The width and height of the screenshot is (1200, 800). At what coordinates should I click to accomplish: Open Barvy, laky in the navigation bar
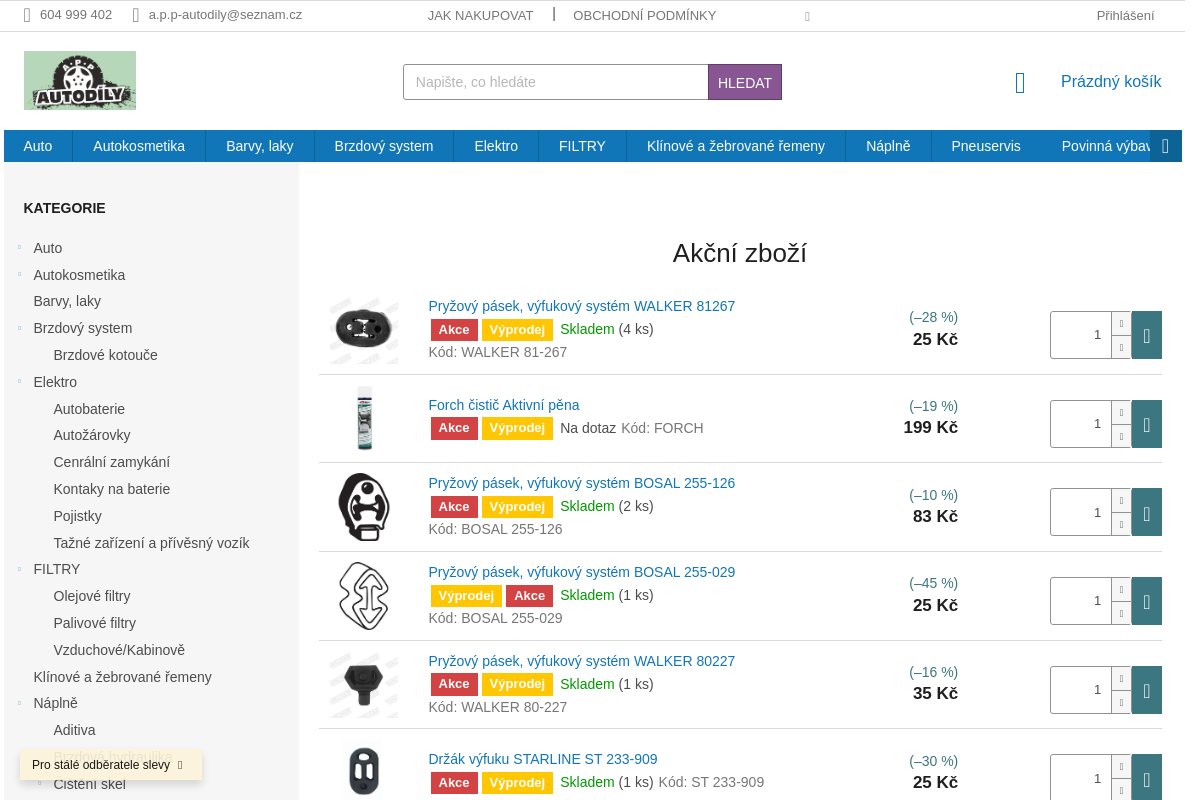(260, 146)
